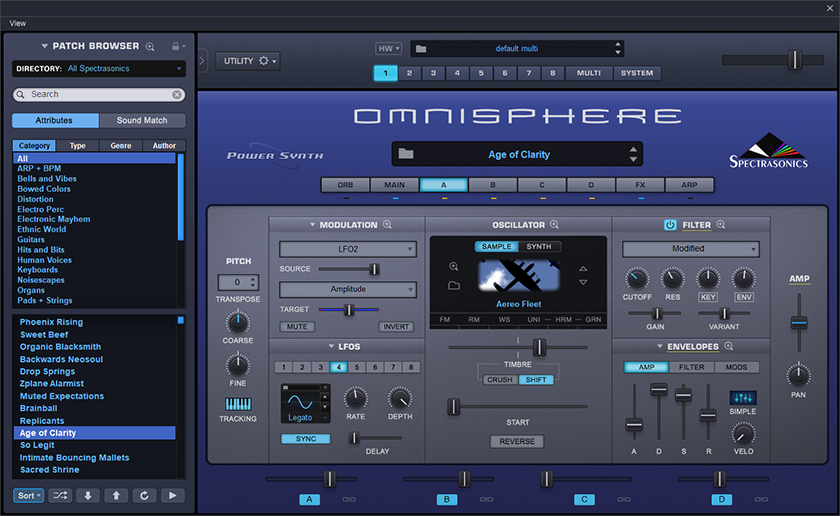Click the Mute button in Modulation
The image size is (840, 516).
click(x=296, y=327)
